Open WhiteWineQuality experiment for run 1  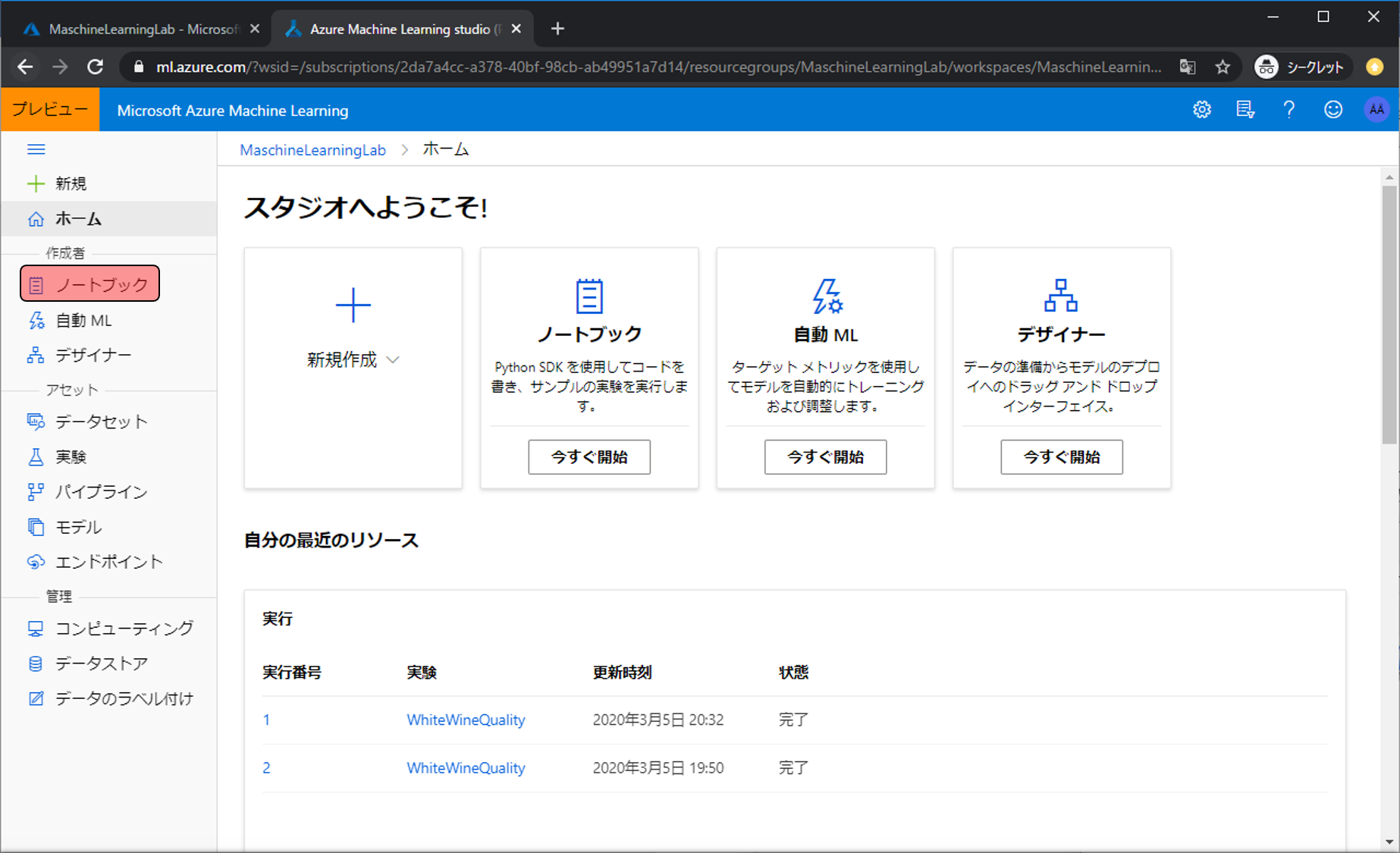click(466, 720)
